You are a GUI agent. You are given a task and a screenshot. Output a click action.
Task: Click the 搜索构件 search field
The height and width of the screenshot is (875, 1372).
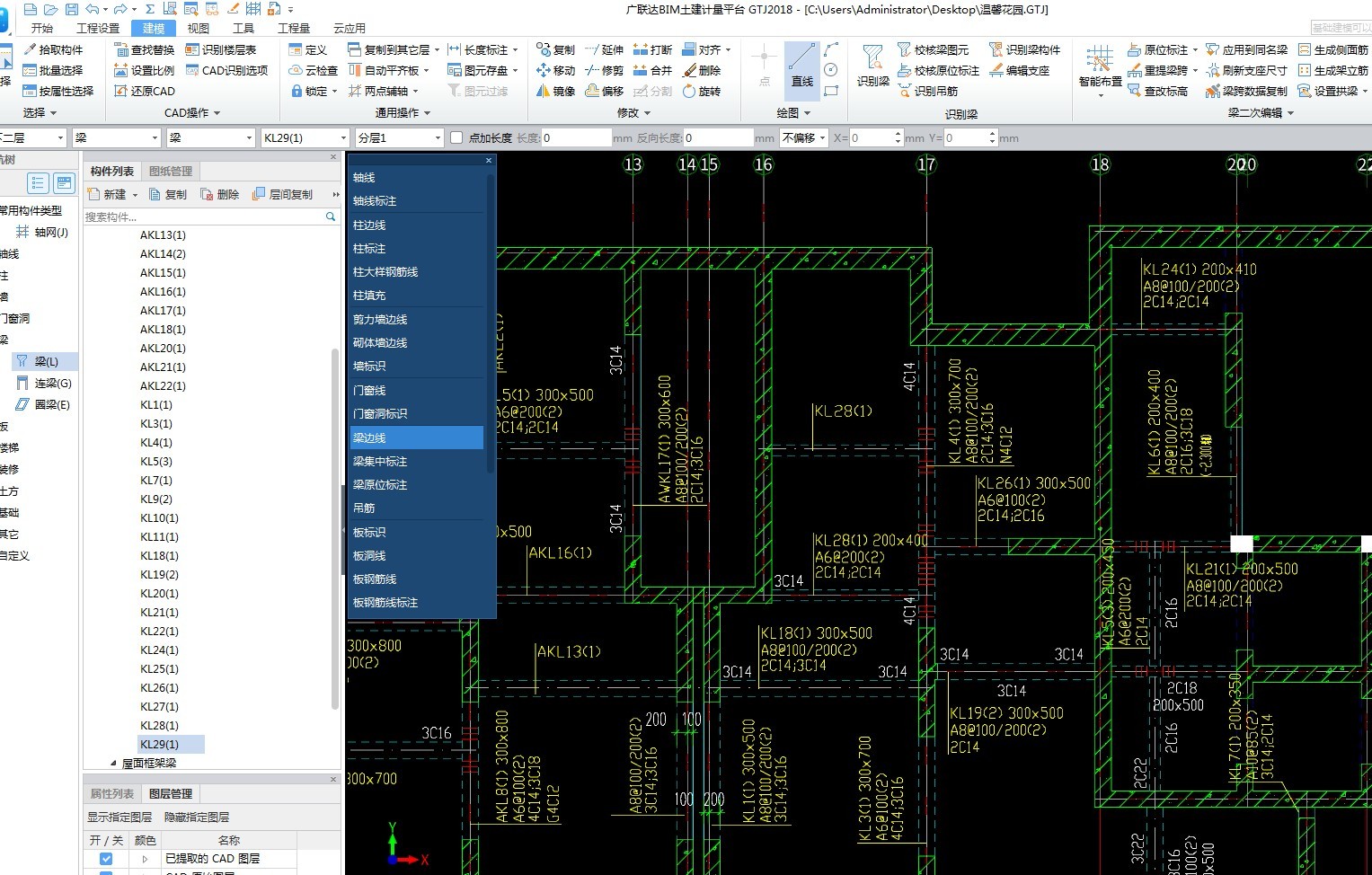pyautogui.click(x=205, y=217)
